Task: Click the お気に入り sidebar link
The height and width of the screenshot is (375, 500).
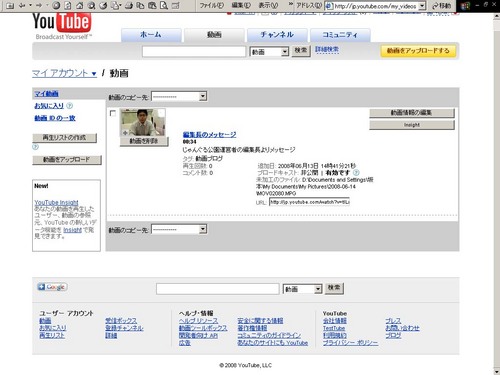Action: point(49,106)
